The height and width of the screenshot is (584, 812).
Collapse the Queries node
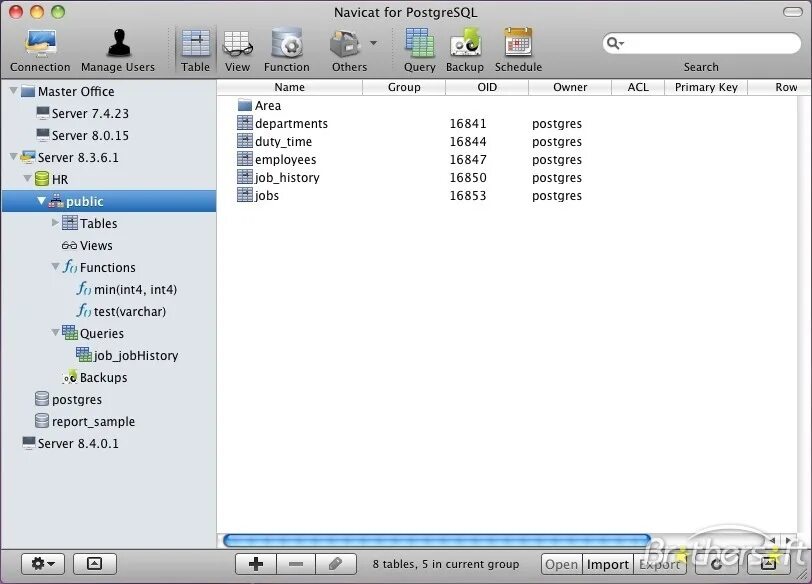[x=55, y=333]
